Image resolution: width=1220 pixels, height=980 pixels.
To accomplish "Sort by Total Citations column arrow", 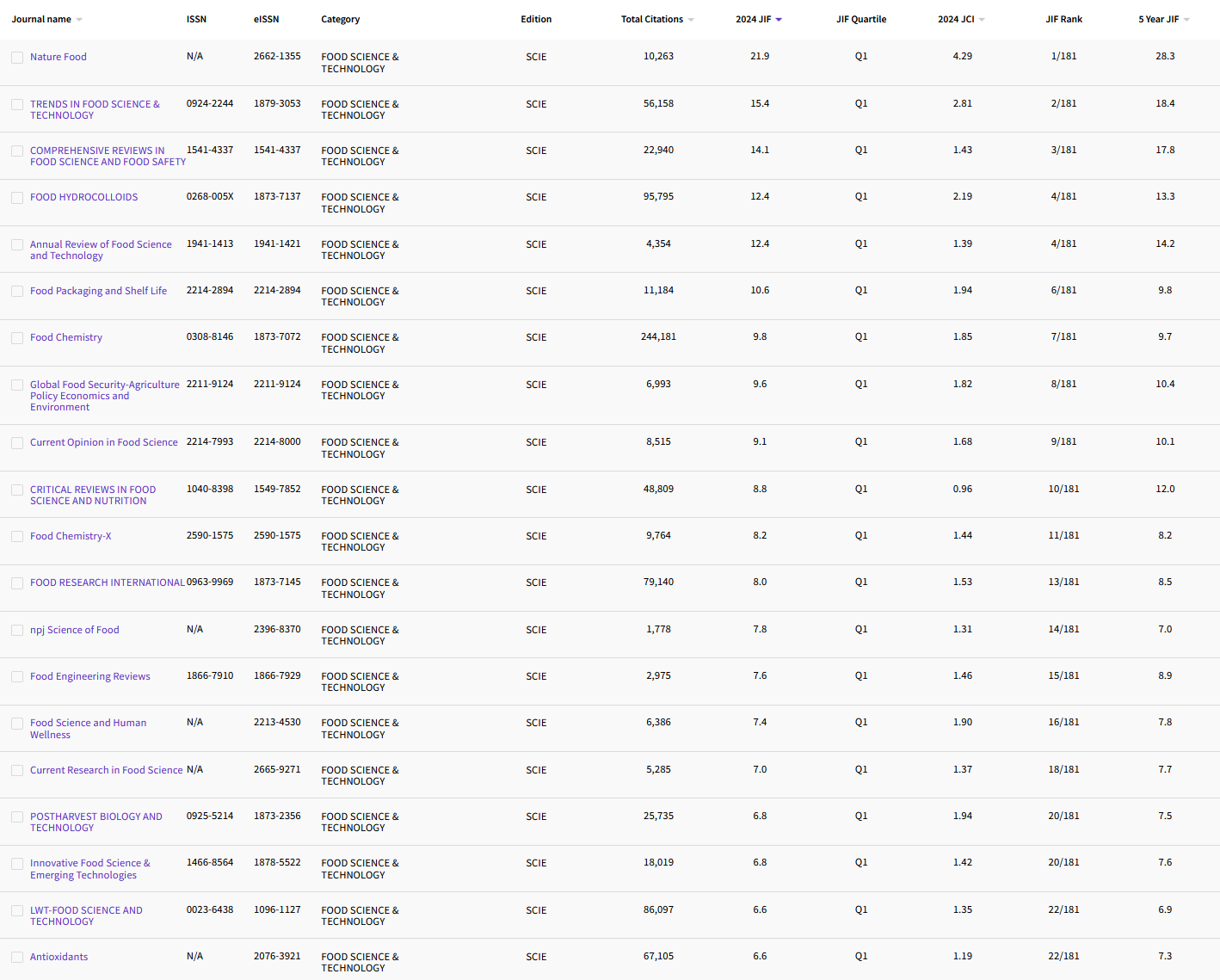I will tap(691, 20).
